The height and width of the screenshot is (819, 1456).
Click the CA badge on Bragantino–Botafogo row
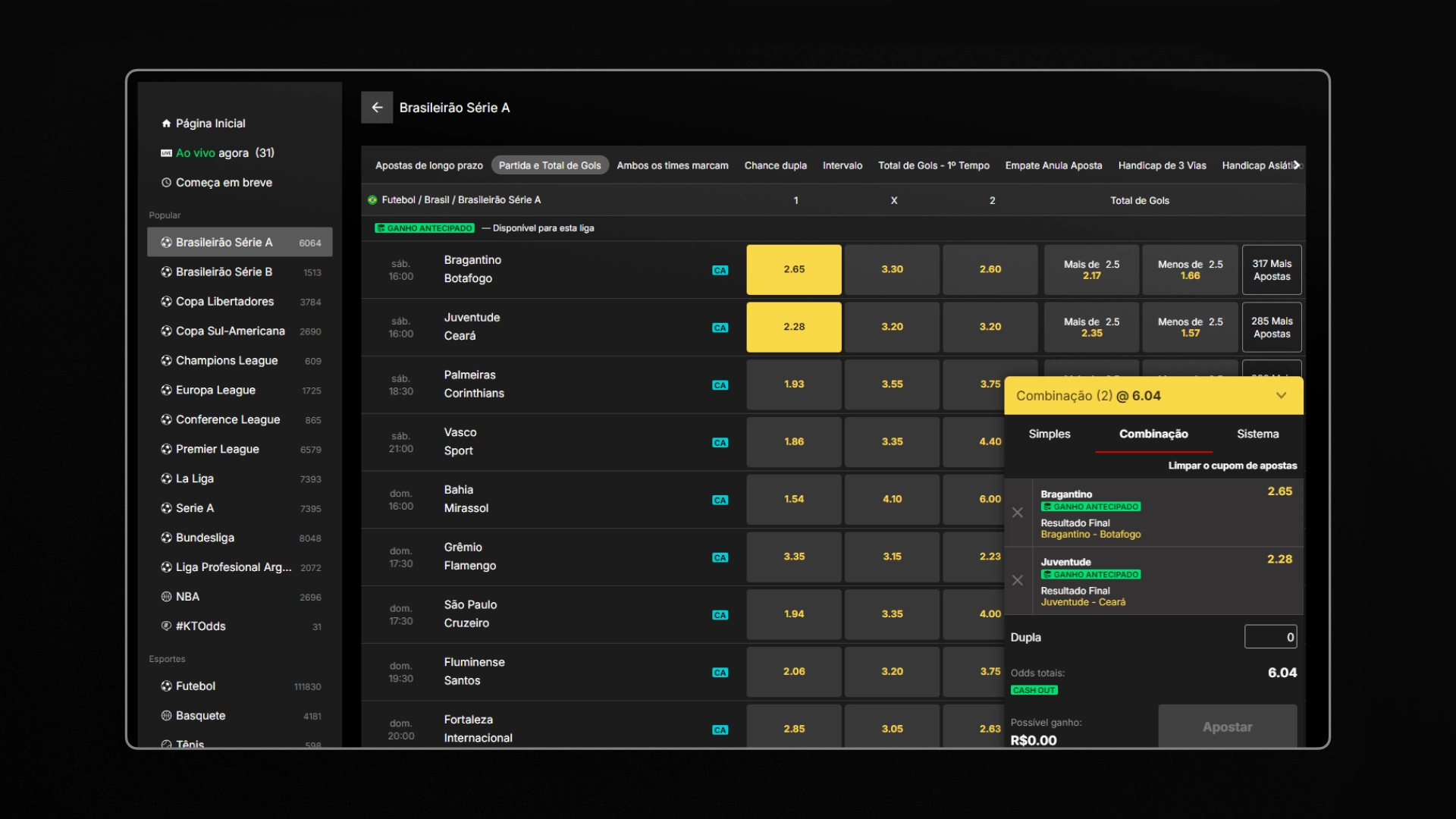click(720, 271)
